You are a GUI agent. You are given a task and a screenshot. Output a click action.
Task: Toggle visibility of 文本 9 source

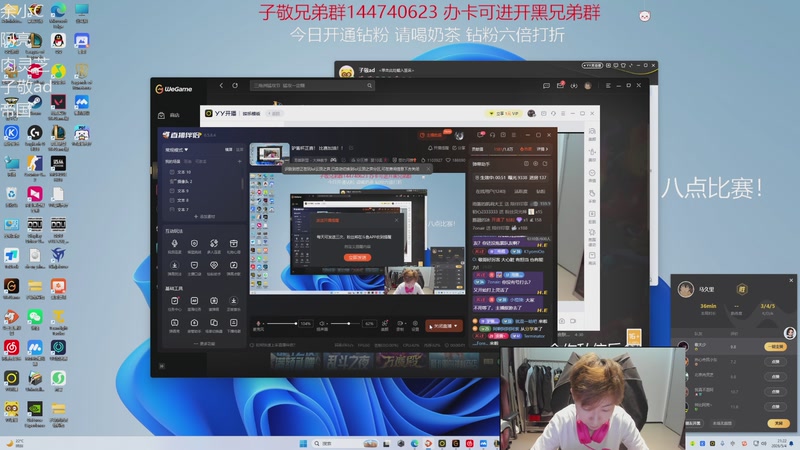point(172,191)
